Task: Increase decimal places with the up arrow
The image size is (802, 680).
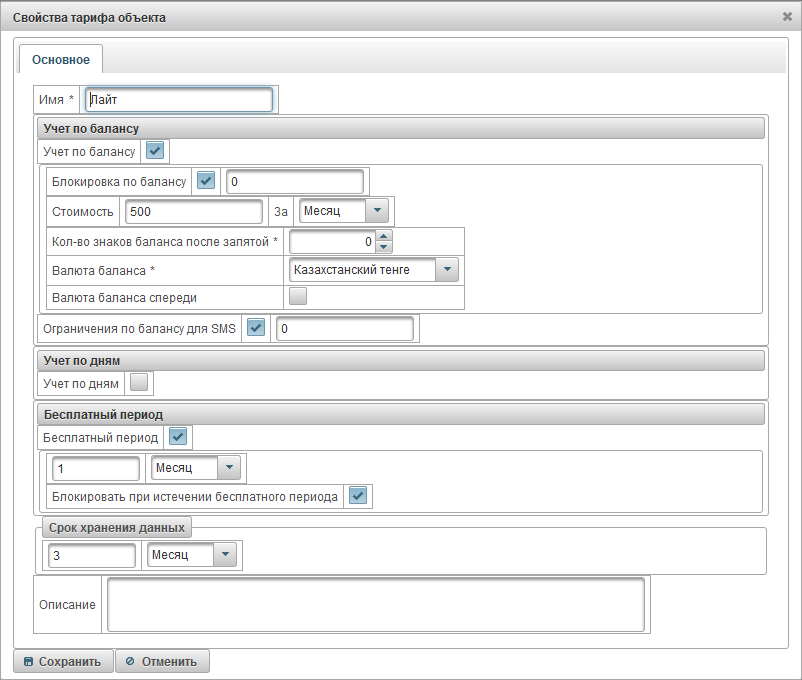Action: [385, 236]
